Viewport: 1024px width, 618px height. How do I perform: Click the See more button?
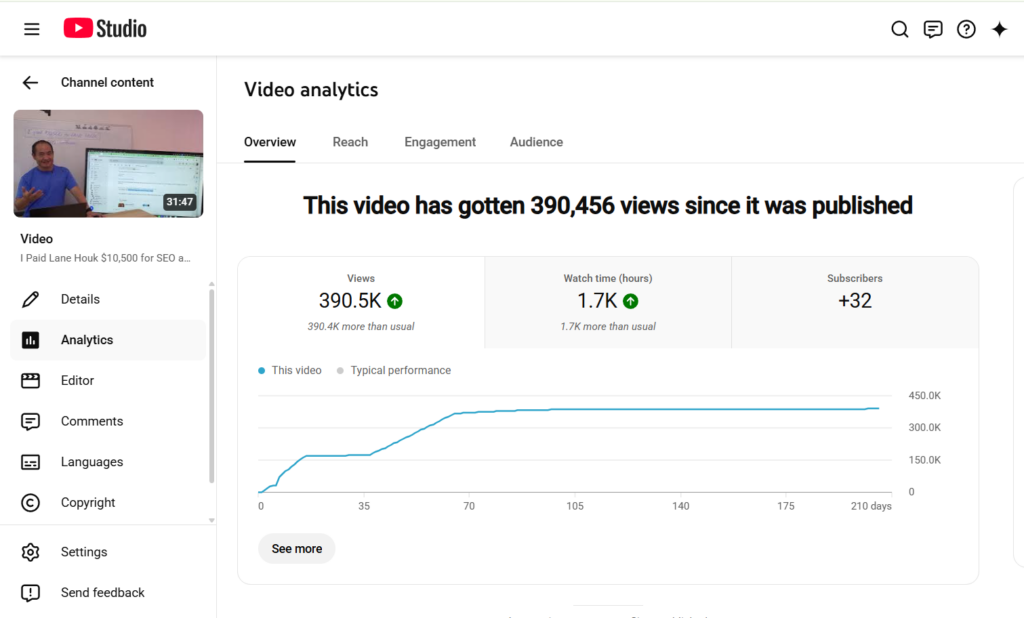pos(296,549)
